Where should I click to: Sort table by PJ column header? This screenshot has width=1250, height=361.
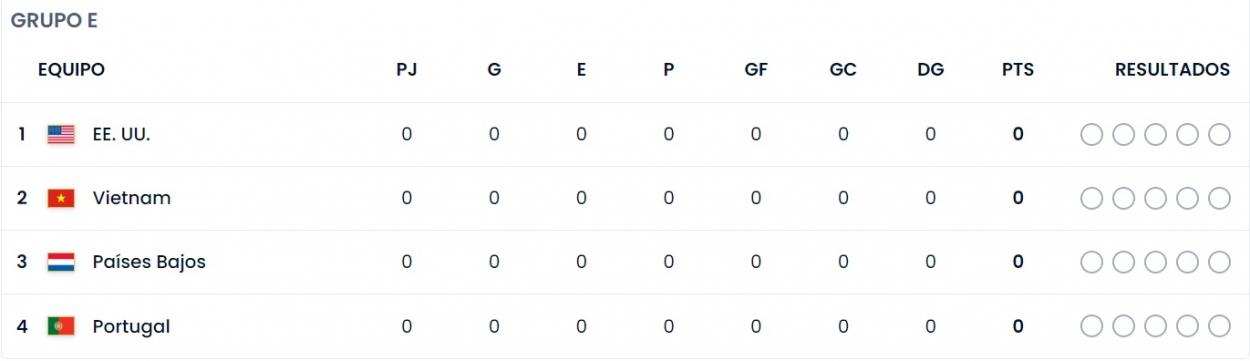[x=406, y=70]
